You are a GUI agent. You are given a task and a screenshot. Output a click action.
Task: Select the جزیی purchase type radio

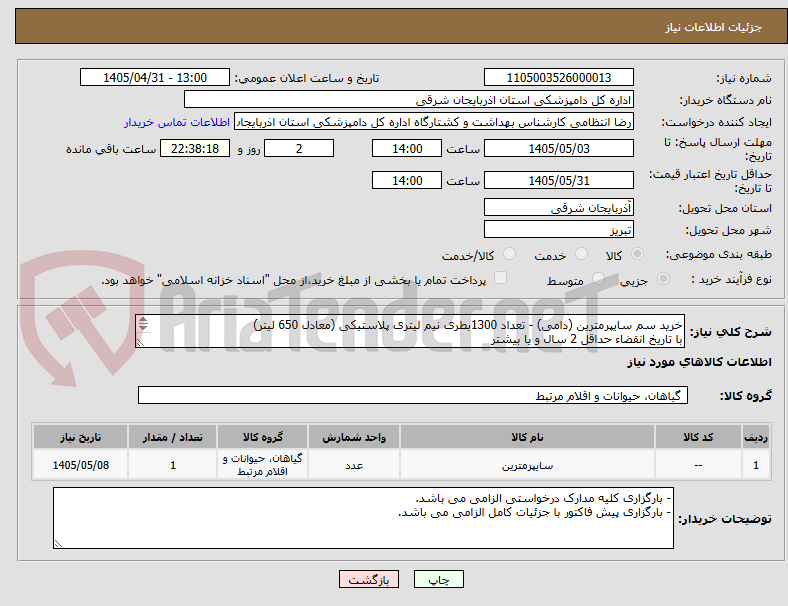pos(663,279)
